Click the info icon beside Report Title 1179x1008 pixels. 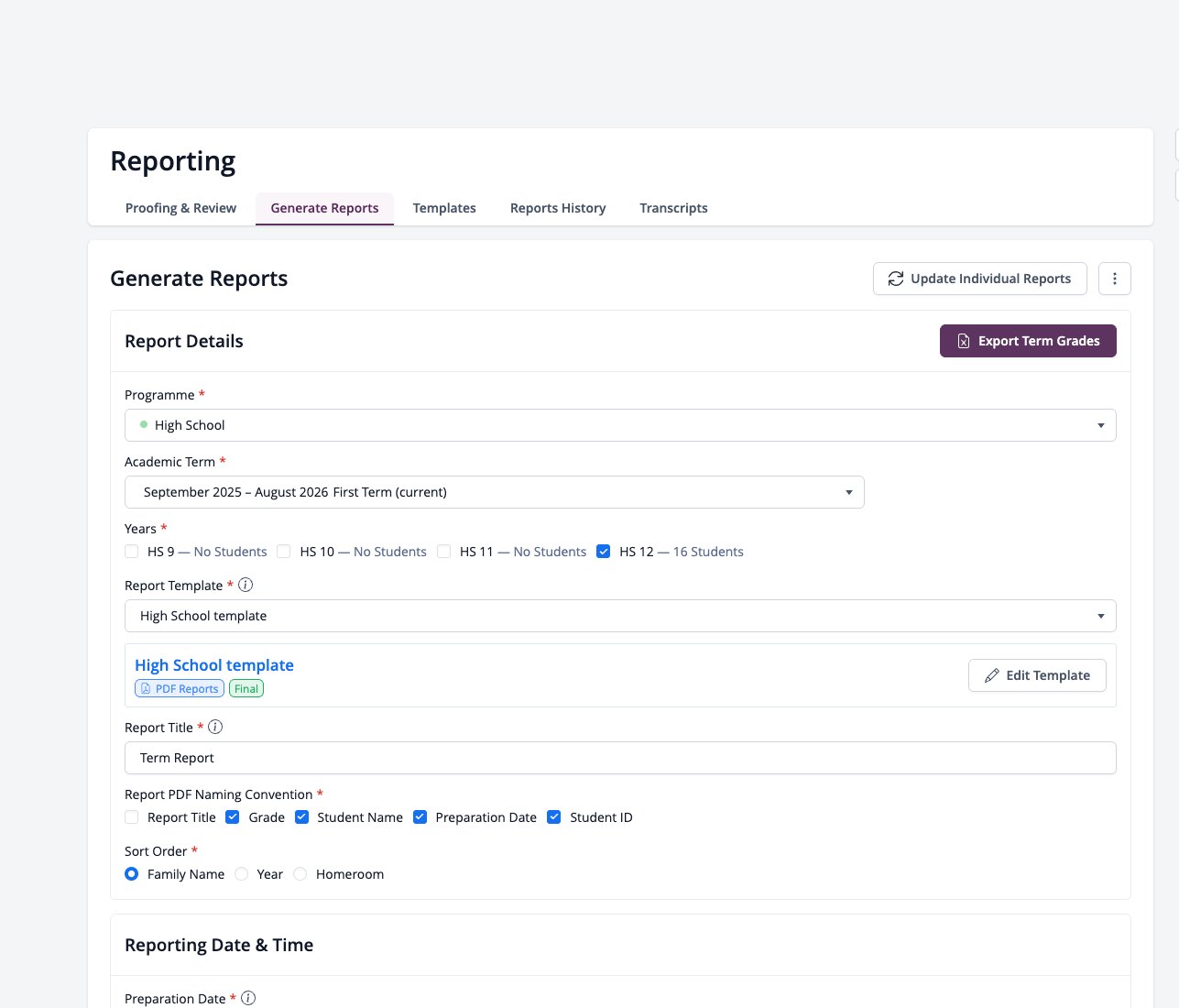215,727
